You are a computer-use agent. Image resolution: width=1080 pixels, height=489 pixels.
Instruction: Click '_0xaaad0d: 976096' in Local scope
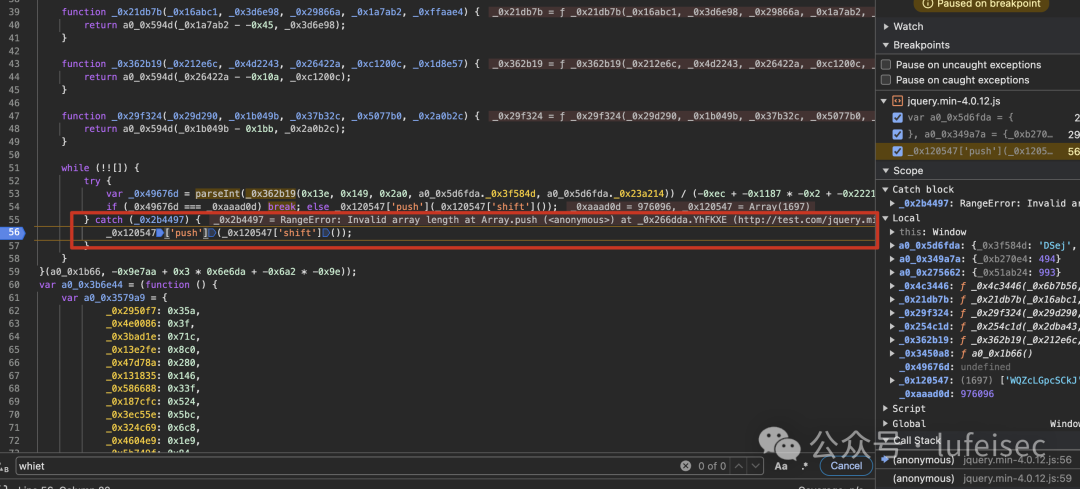coord(946,394)
